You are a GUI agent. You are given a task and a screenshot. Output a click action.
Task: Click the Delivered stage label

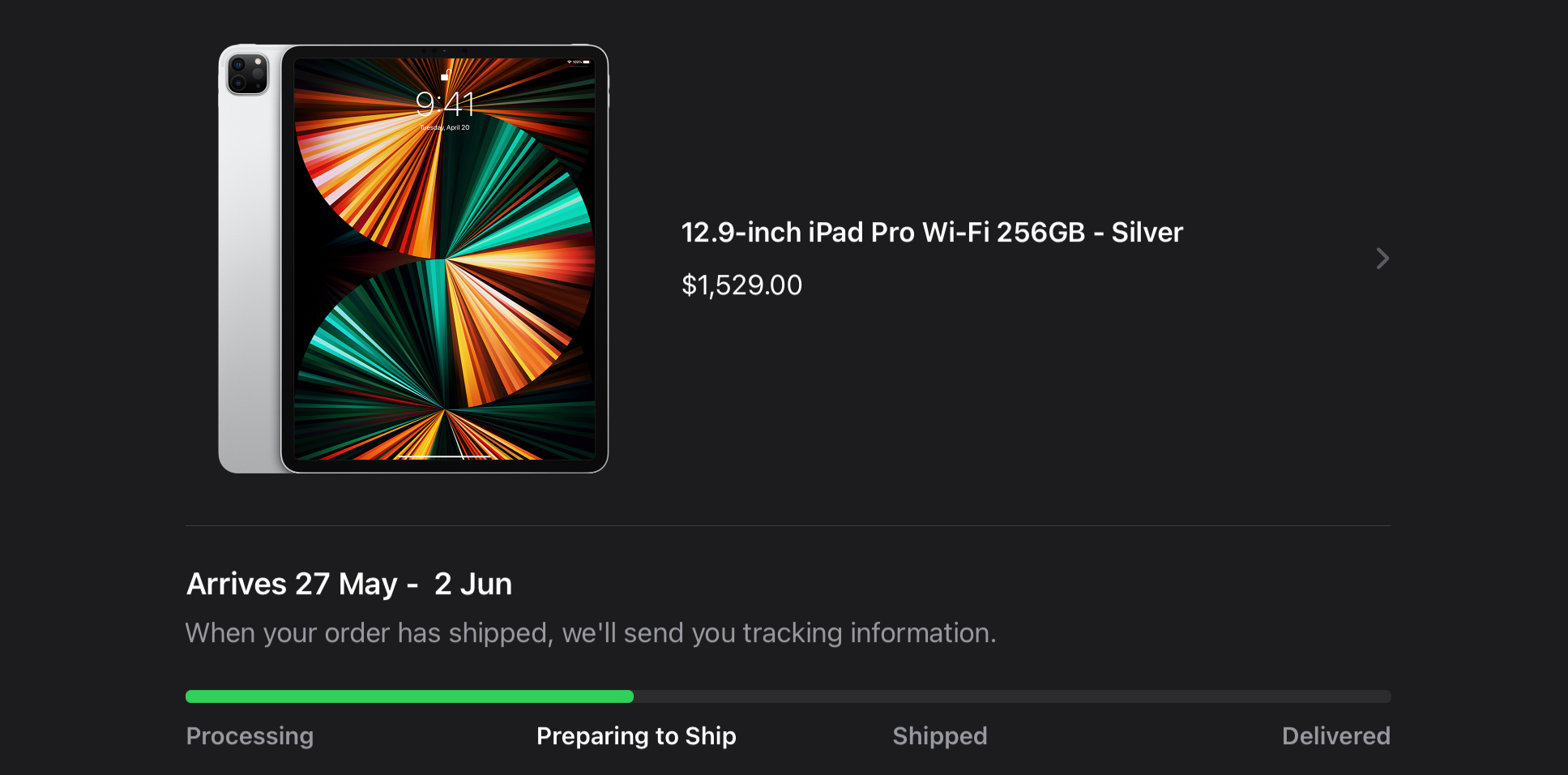pos(1335,736)
